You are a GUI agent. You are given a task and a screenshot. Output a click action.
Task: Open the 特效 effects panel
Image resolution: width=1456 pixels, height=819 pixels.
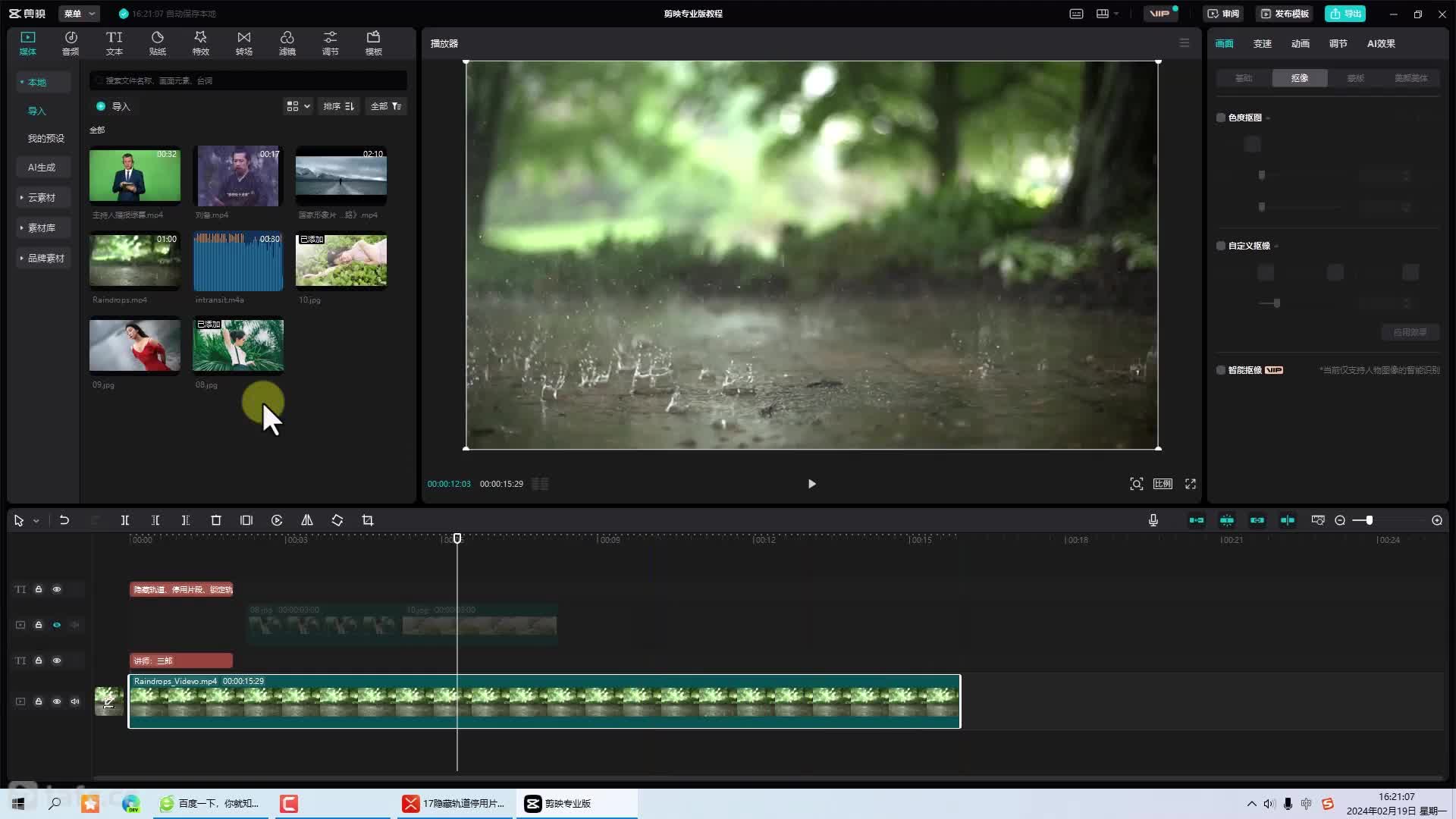click(200, 43)
